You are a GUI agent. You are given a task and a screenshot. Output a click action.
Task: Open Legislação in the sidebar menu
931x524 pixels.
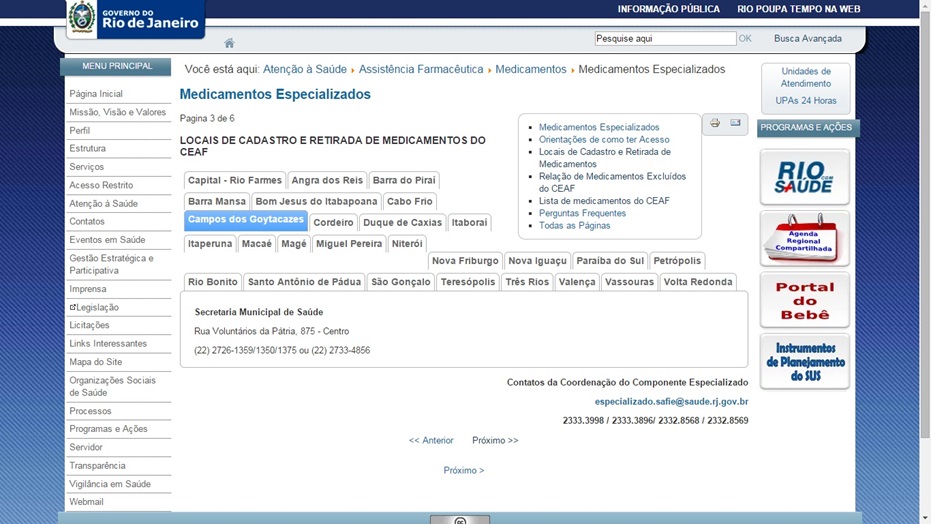point(97,307)
